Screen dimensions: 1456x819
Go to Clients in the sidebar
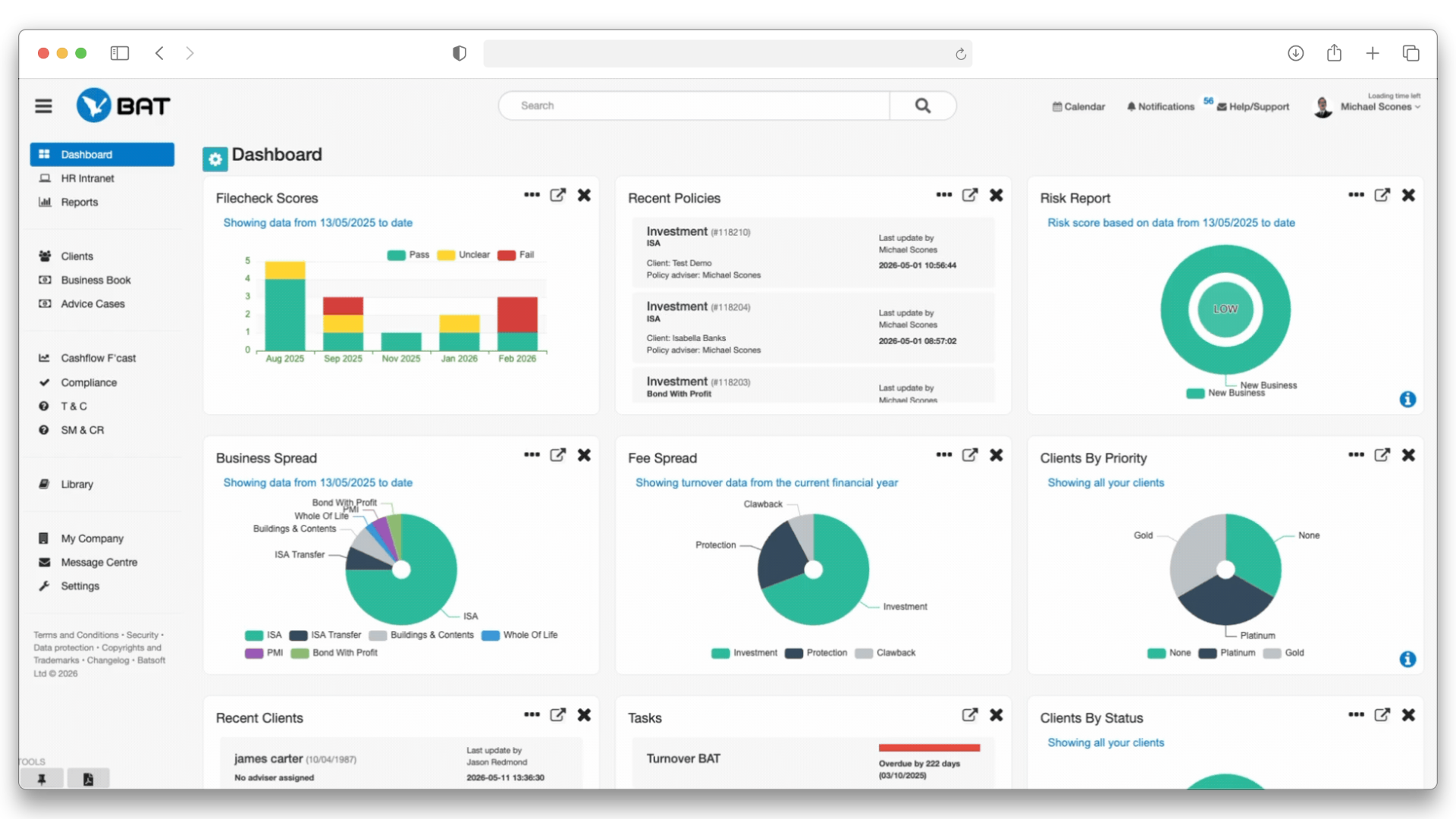coord(77,256)
